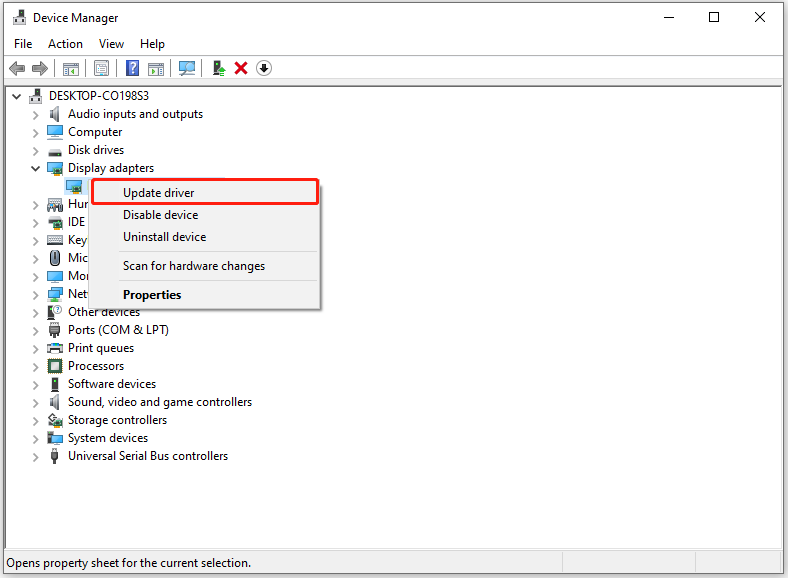Image resolution: width=788 pixels, height=578 pixels.
Task: Click the Display adapters category icon
Action: pos(55,168)
